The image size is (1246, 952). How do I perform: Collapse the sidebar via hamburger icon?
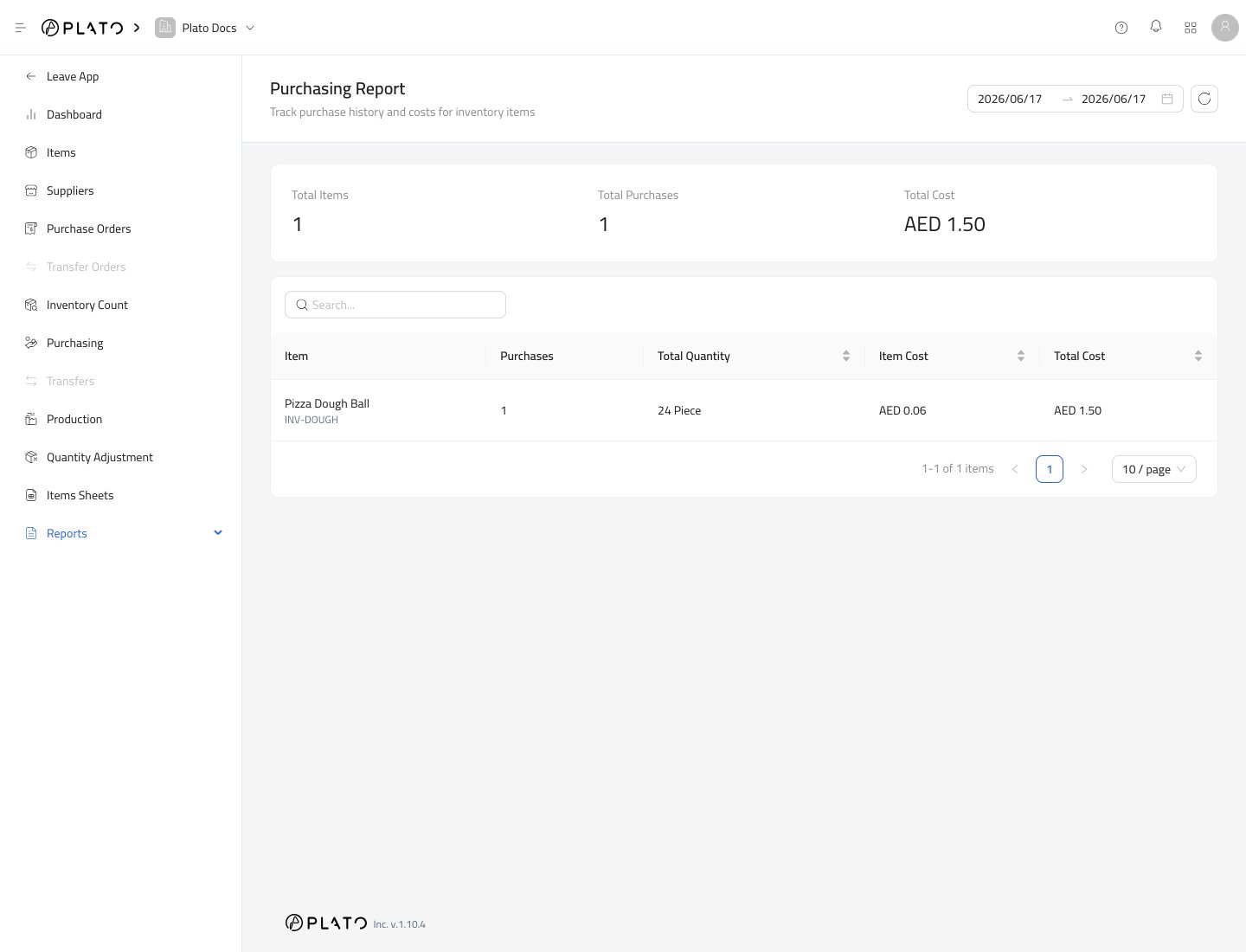pyautogui.click(x=21, y=28)
